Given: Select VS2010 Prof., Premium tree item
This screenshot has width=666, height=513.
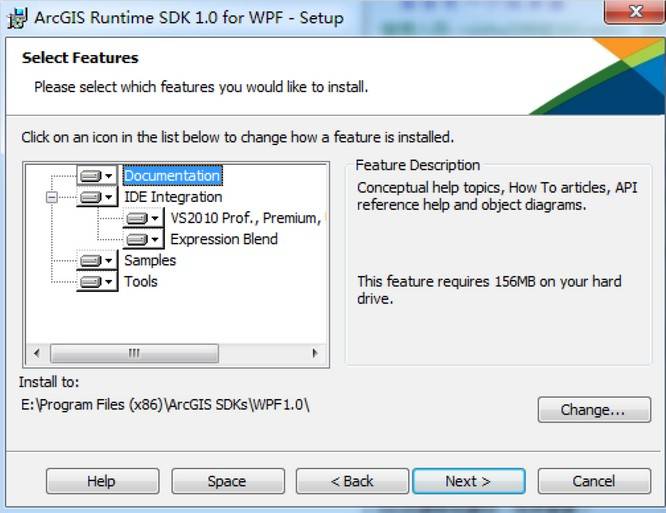Looking at the screenshot, I should click(247, 218).
